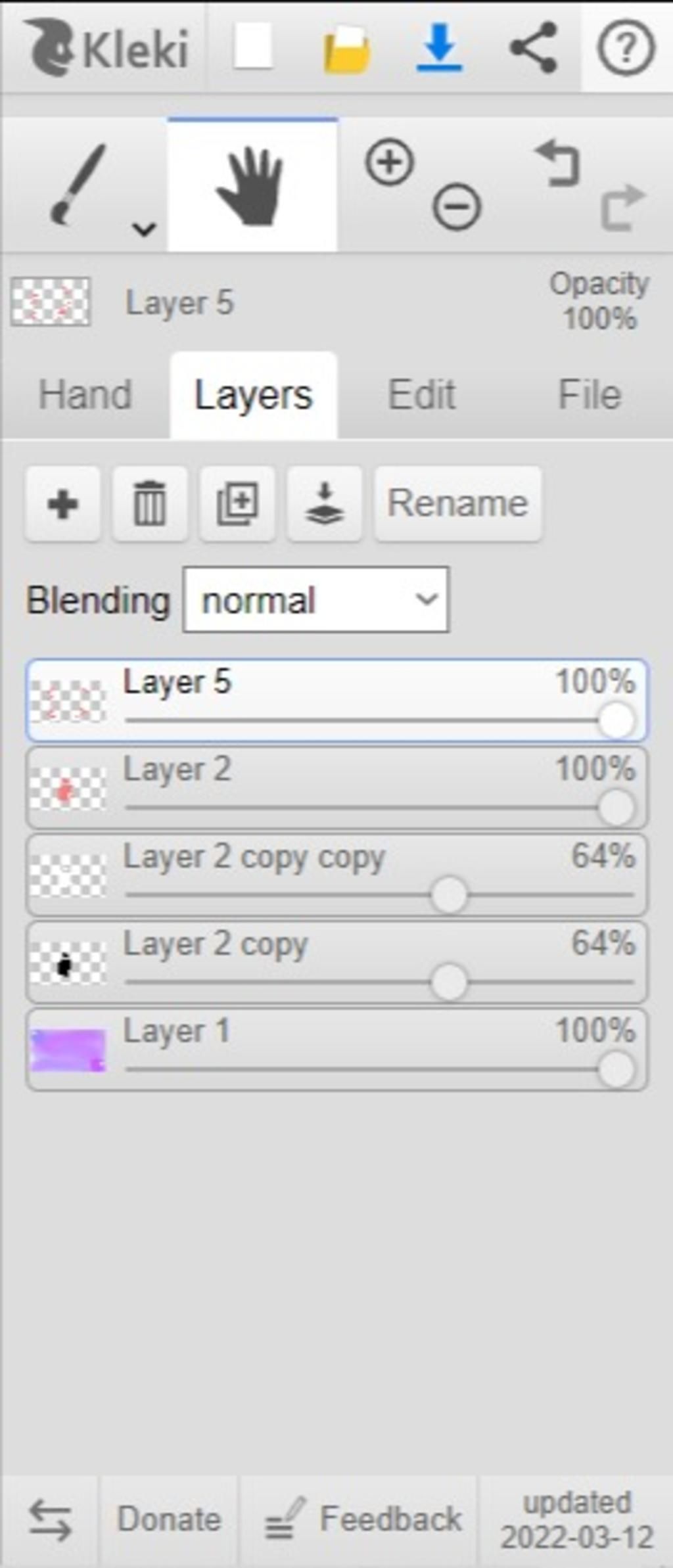The height and width of the screenshot is (1568, 673).
Task: Open an image from the folder icon
Action: pyautogui.click(x=347, y=49)
